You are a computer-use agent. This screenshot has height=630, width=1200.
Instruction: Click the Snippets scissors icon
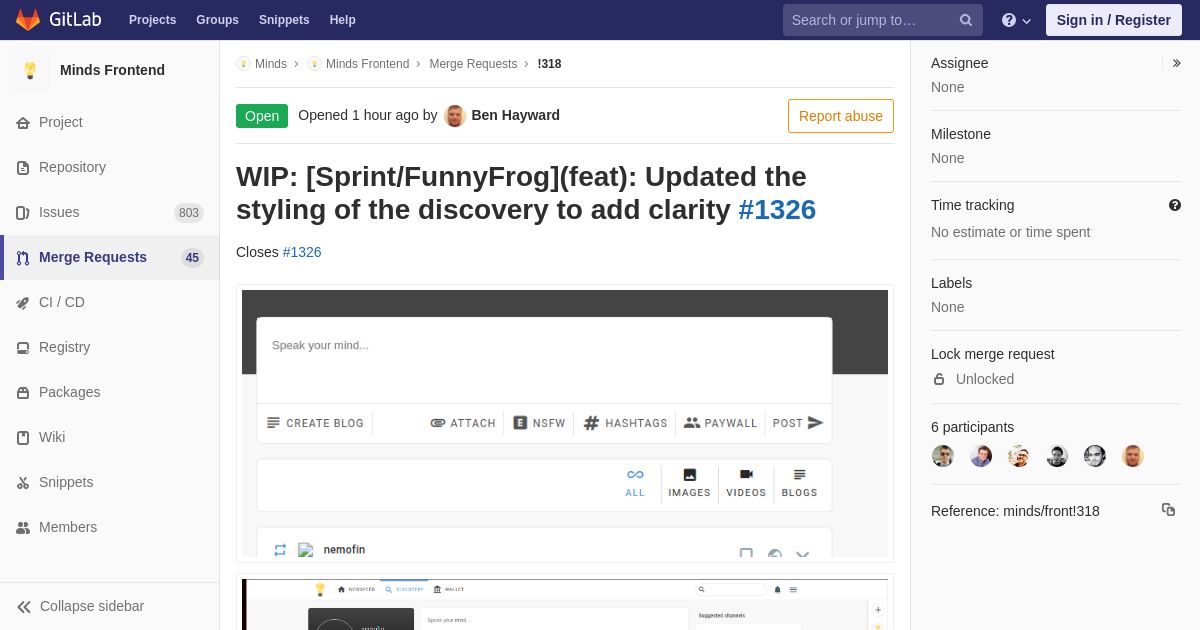pos(23,483)
